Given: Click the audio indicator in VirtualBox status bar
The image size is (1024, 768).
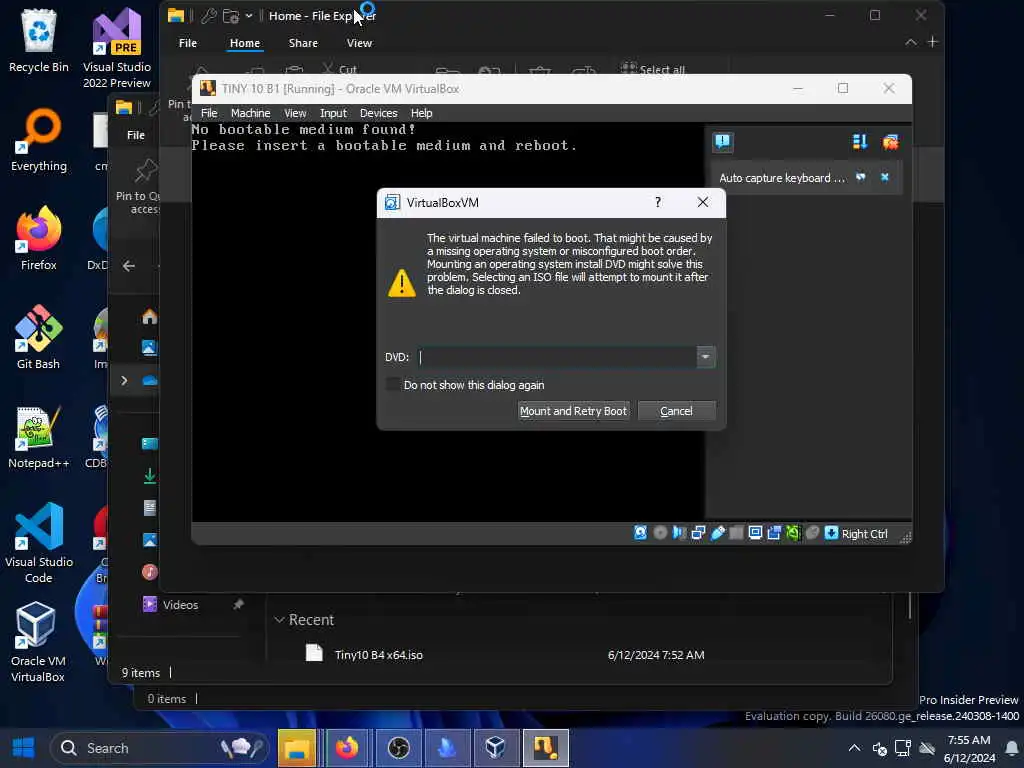Looking at the screenshot, I should click(679, 533).
